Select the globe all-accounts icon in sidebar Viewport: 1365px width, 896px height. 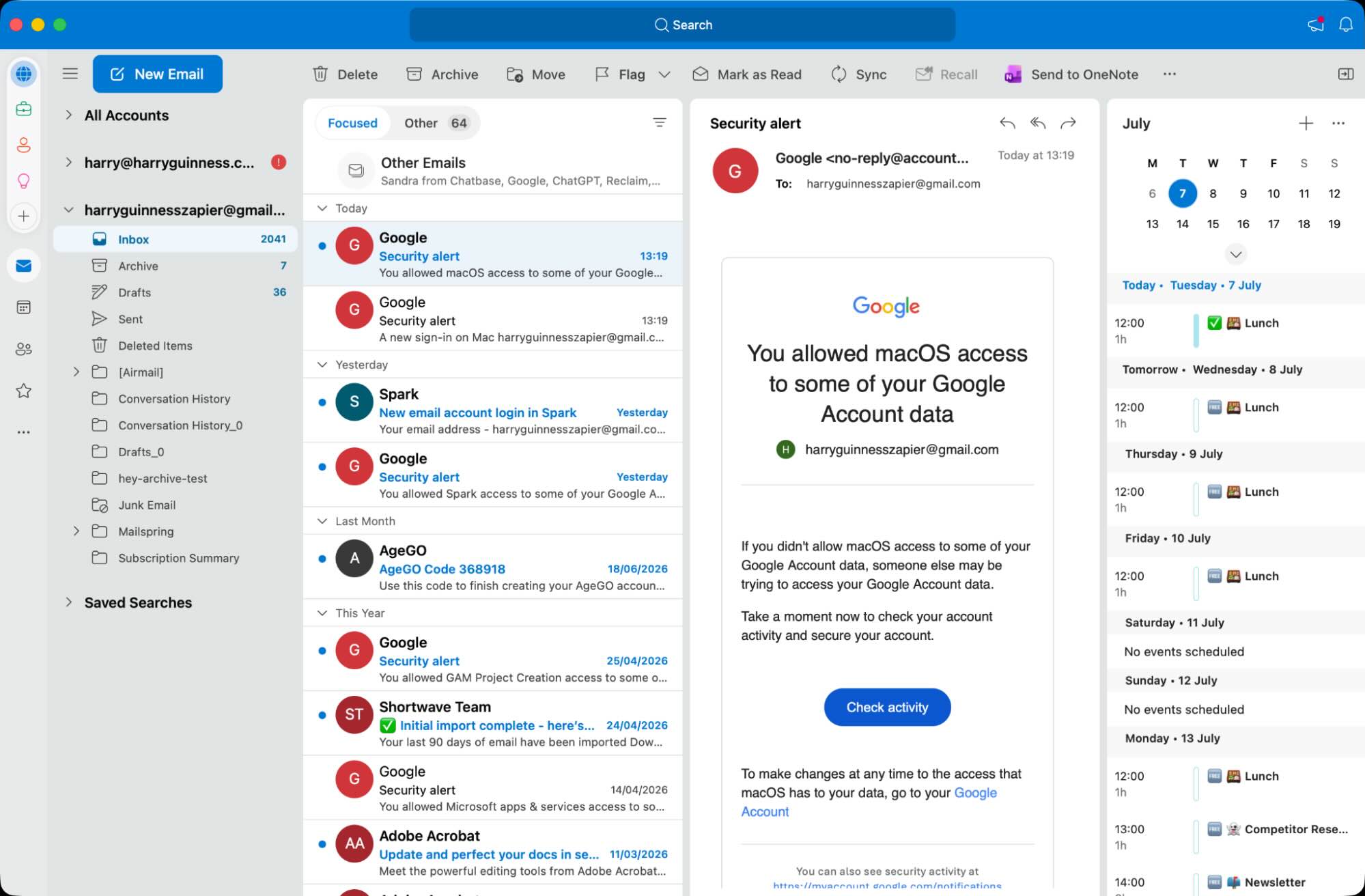pos(24,74)
